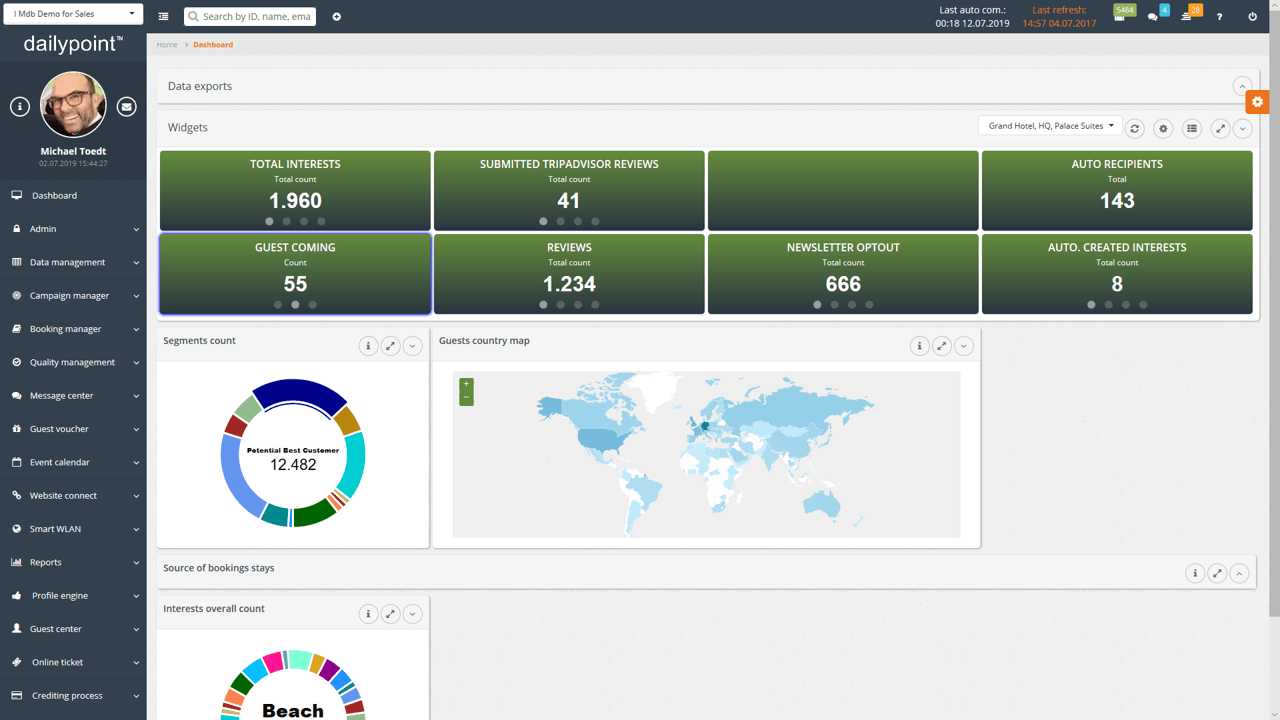Click the logout power icon

(1252, 17)
